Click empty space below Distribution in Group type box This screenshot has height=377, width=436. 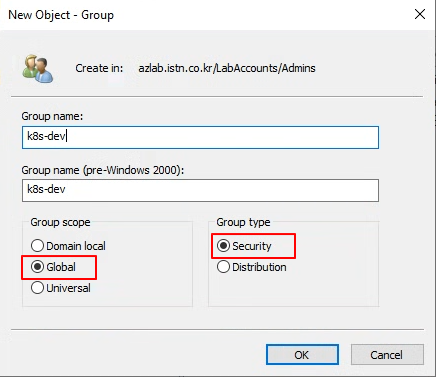pyautogui.click(x=293, y=290)
